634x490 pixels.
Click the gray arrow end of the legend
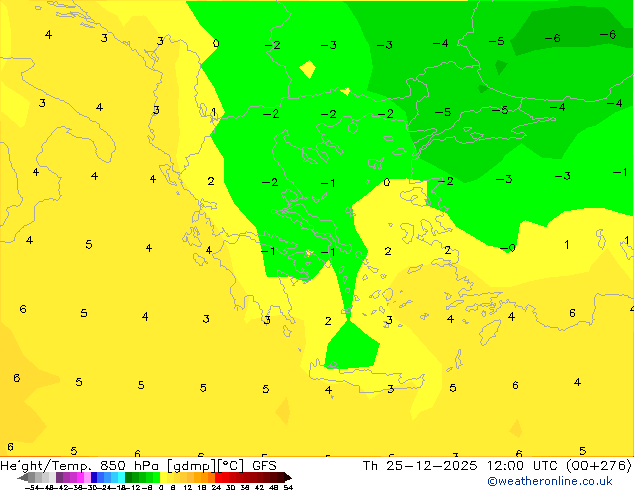pos(23,477)
